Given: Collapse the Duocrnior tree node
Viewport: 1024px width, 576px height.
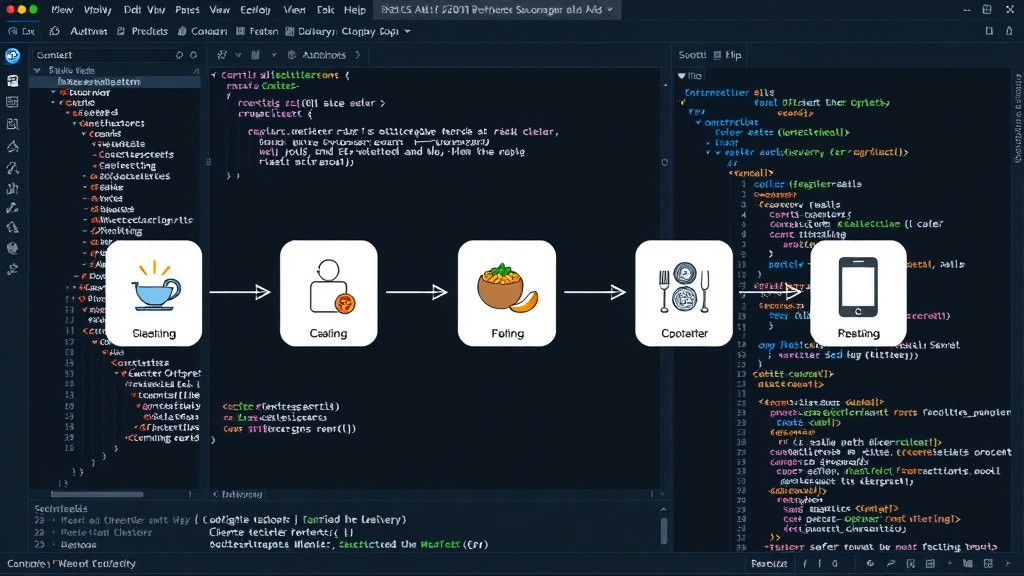Looking at the screenshot, I should [54, 93].
